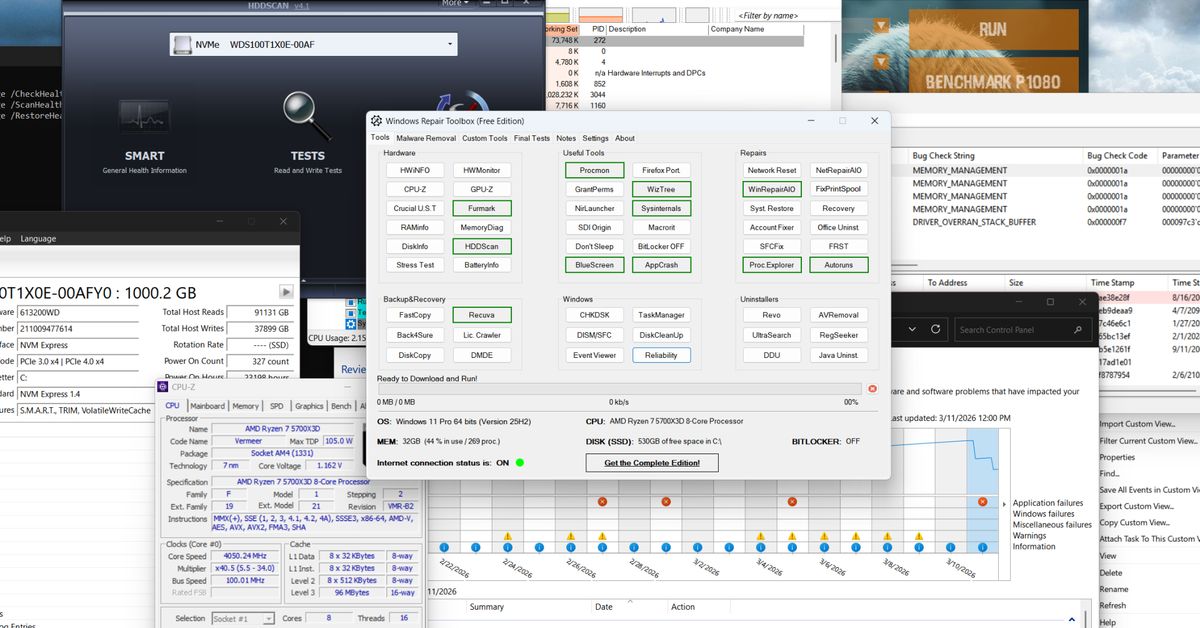Image resolution: width=1200 pixels, height=628 pixels.
Task: Click the CPU-Z title bar icon
Action: [x=163, y=386]
